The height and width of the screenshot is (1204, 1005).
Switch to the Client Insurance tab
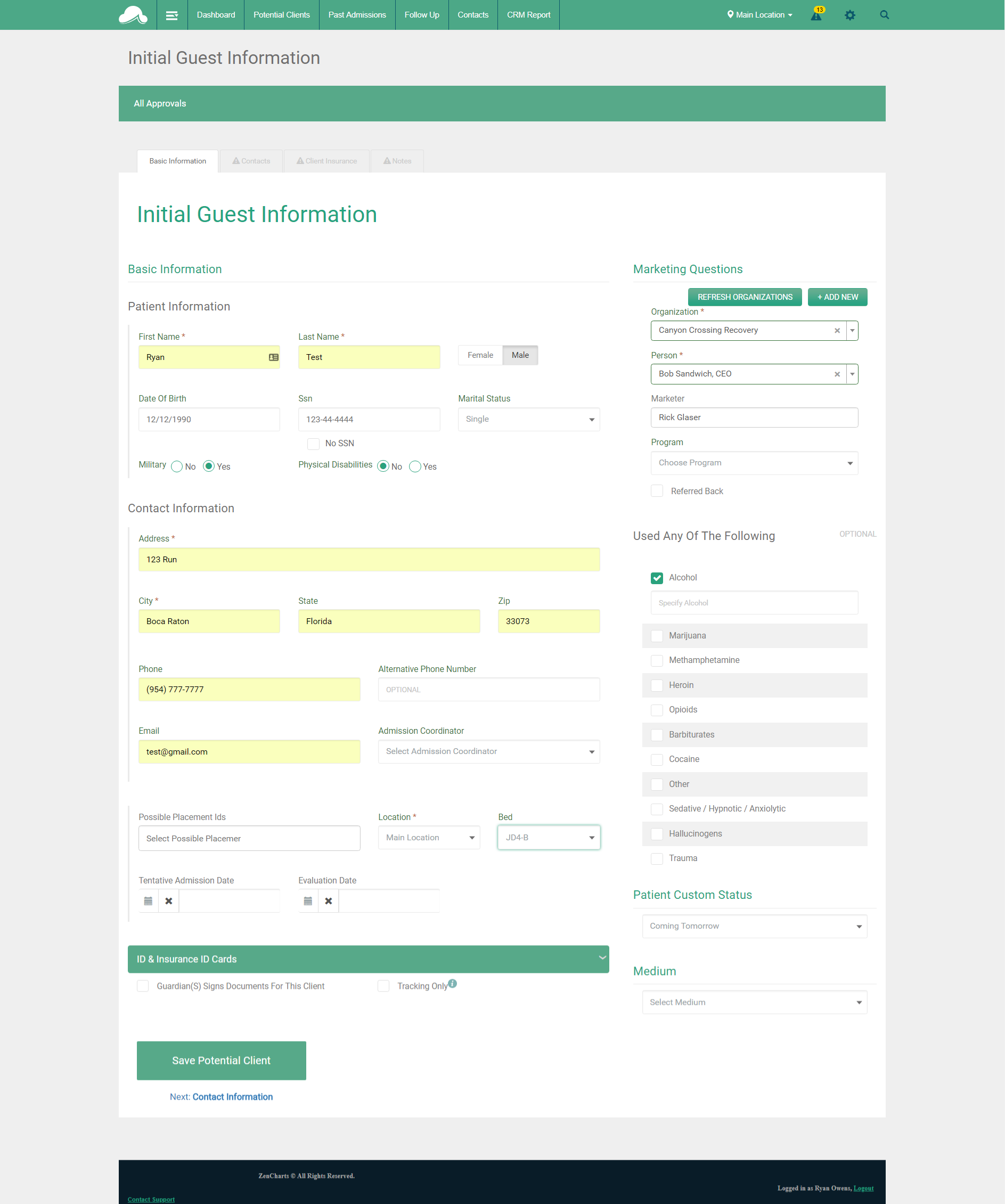327,161
